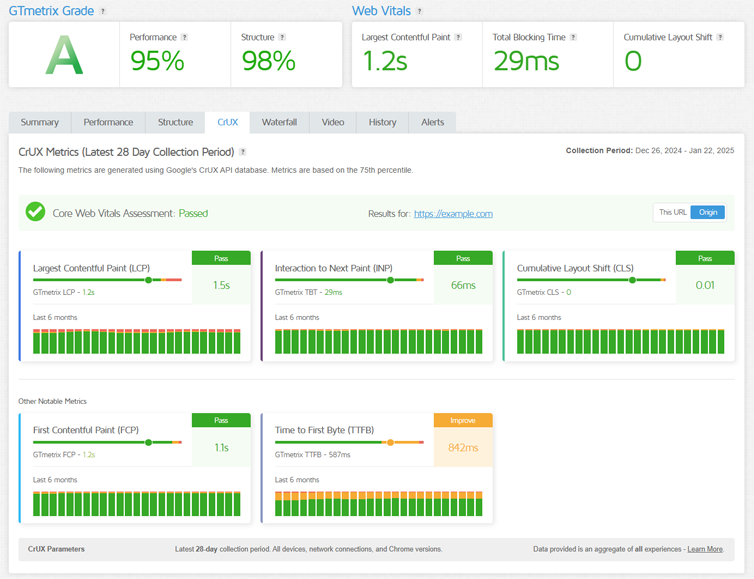Click help icon next to CrUX Metrics title
Image resolution: width=754 pixels, height=579 pixels.
click(x=243, y=152)
